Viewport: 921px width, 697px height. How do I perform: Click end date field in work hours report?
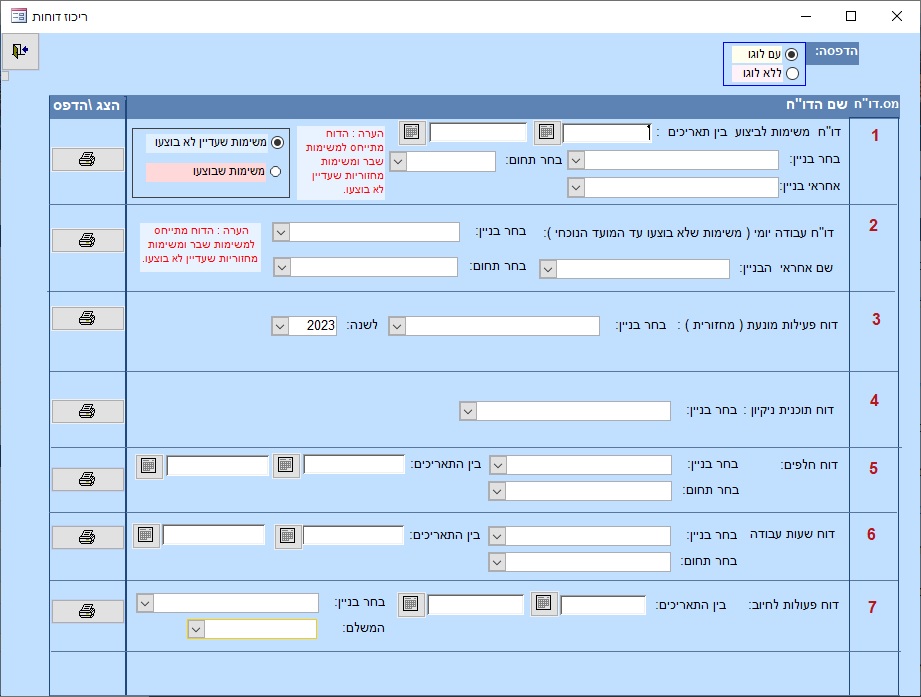[x=214, y=535]
